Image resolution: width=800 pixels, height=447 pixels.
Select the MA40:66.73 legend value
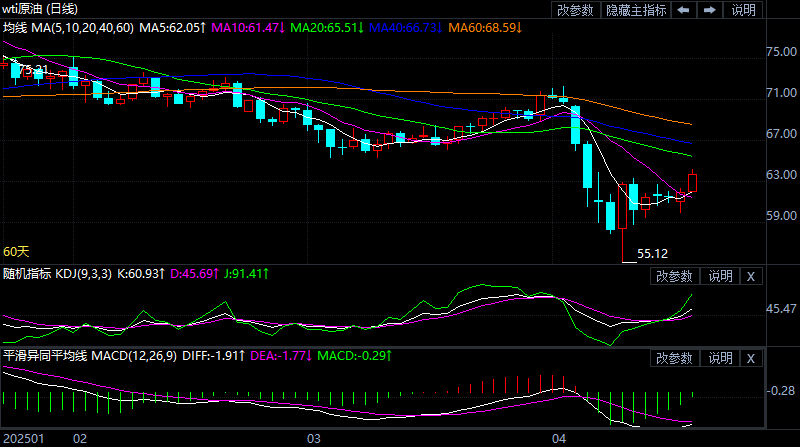coord(406,28)
